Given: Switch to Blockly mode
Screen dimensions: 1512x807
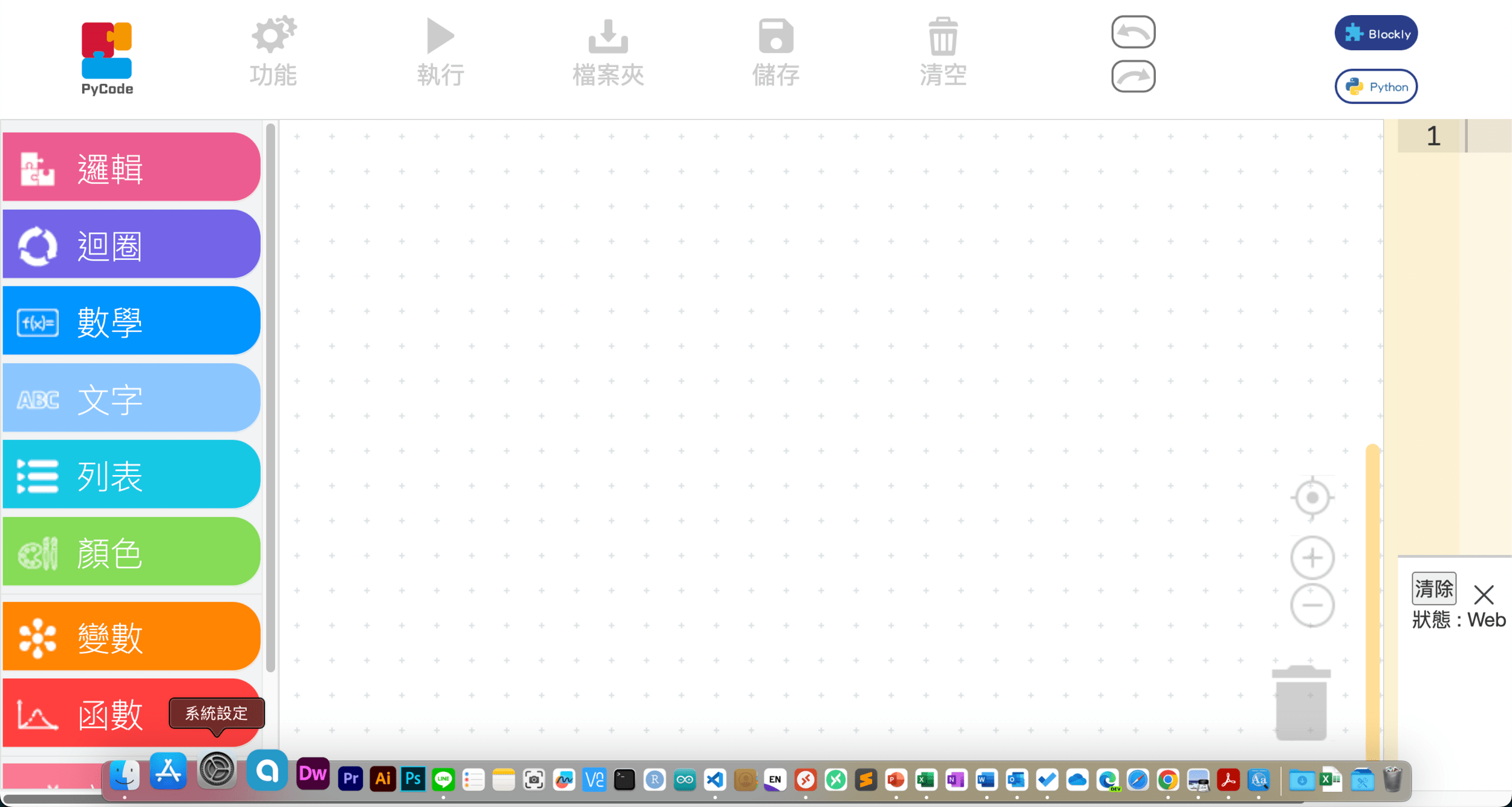Looking at the screenshot, I should 1376,33.
